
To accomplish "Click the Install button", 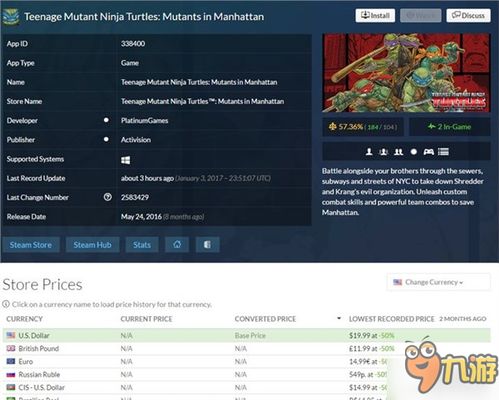I will 375,16.
